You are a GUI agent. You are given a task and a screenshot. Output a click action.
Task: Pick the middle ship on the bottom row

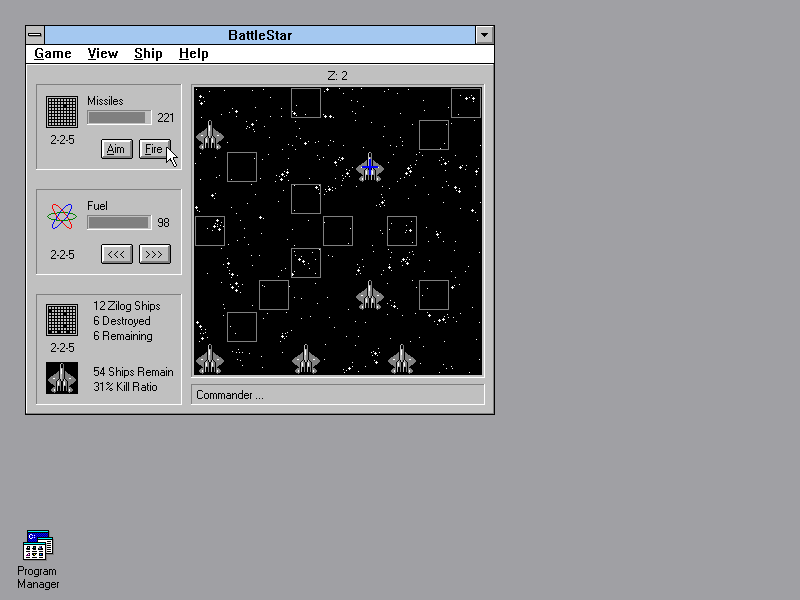(x=306, y=359)
